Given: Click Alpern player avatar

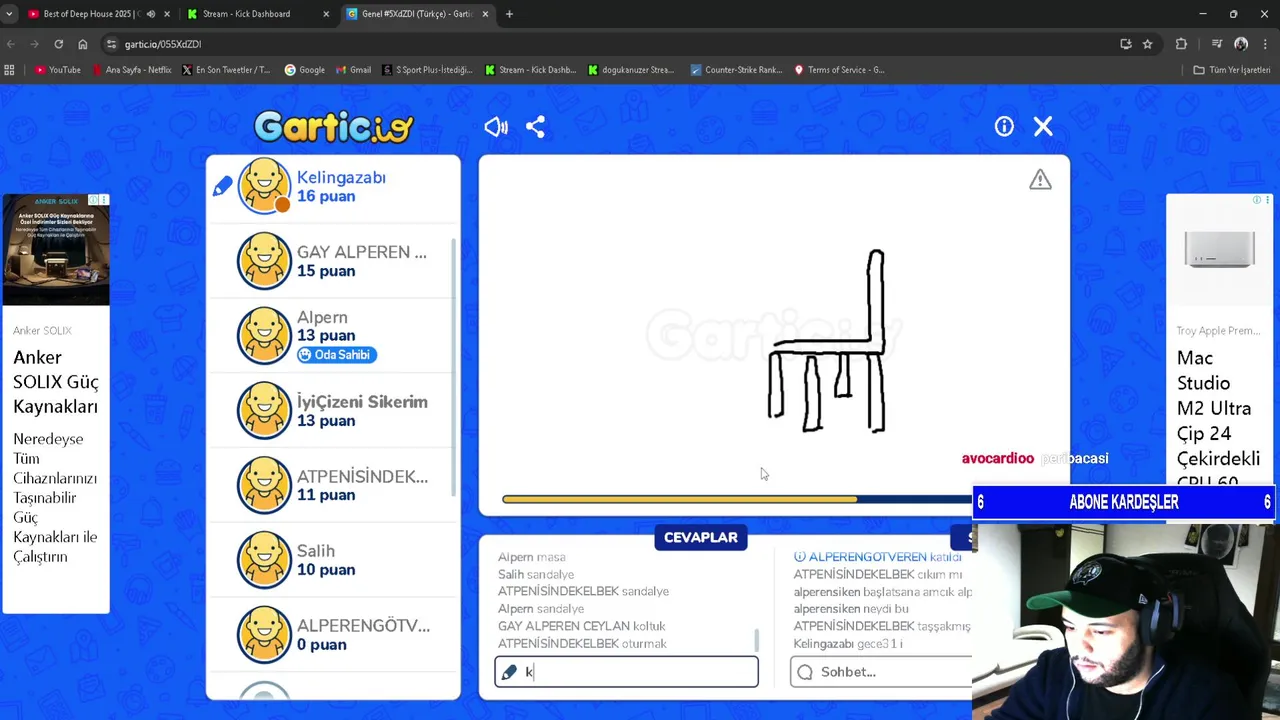Looking at the screenshot, I should [x=264, y=335].
